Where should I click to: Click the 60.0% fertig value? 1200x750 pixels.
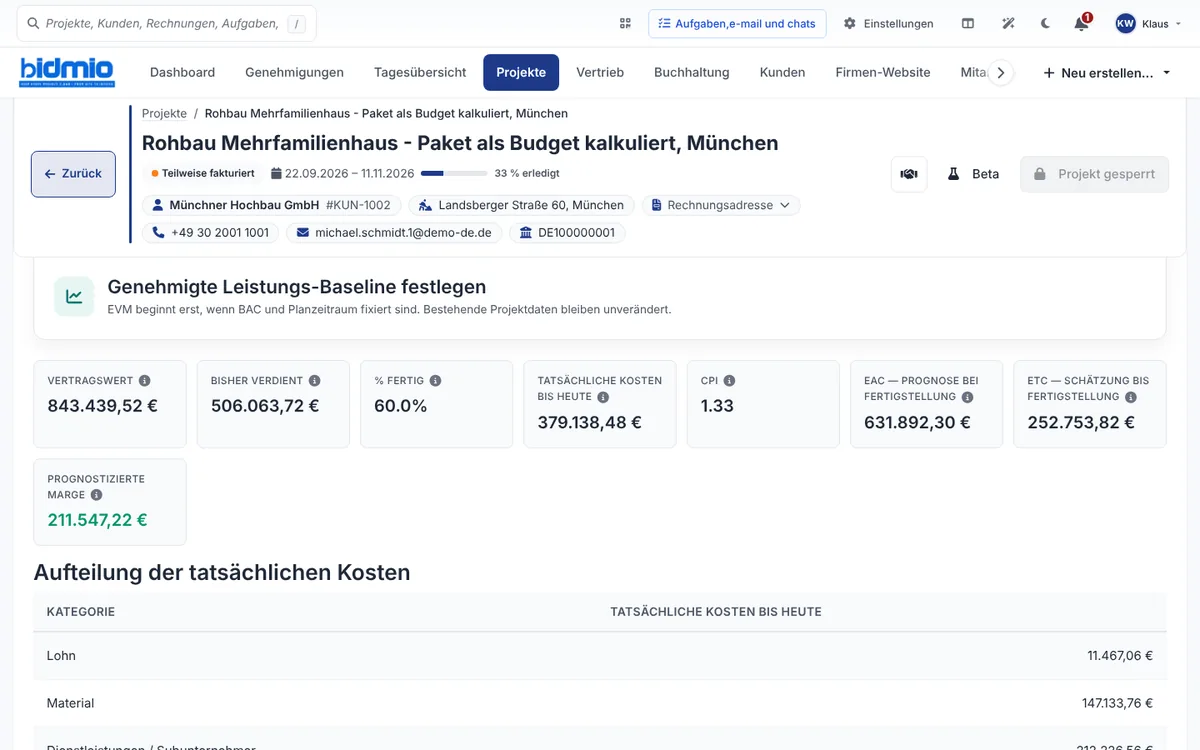pyautogui.click(x=401, y=406)
